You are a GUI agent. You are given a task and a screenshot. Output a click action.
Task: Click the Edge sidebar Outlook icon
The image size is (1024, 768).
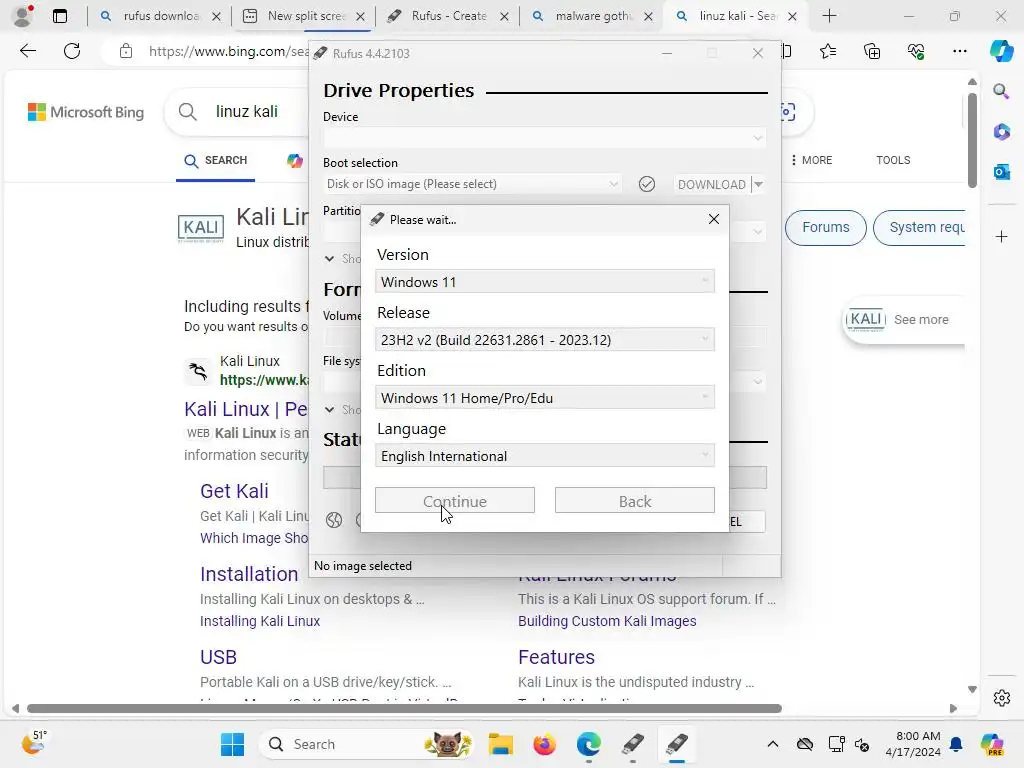coord(1001,172)
